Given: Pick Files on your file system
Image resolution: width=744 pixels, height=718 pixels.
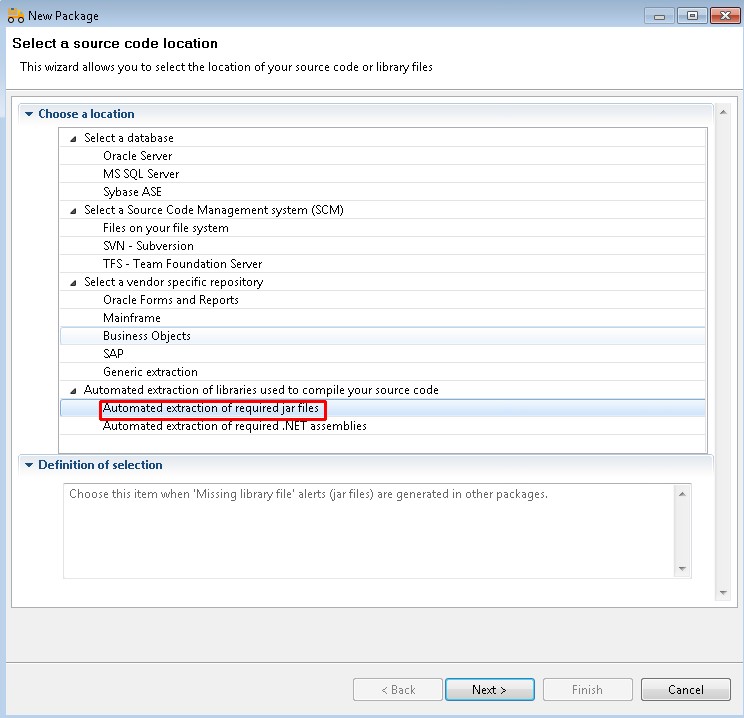Looking at the screenshot, I should pyautogui.click(x=165, y=228).
